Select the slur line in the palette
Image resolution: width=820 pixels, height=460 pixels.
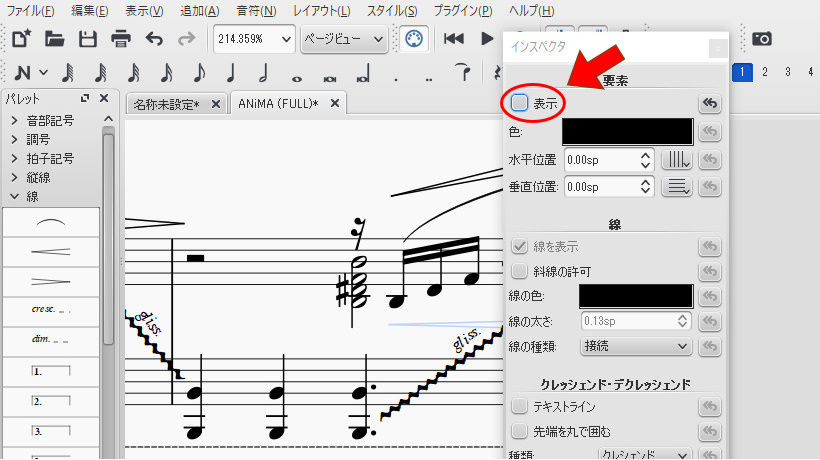51,223
